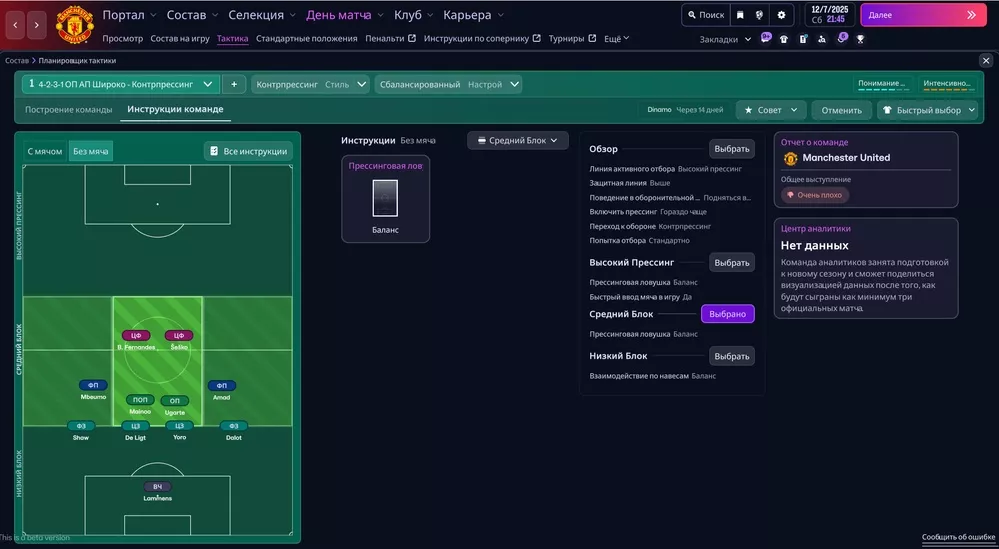Open the date and time 12/7/2025 box
The height and width of the screenshot is (549, 999).
[x=830, y=15]
